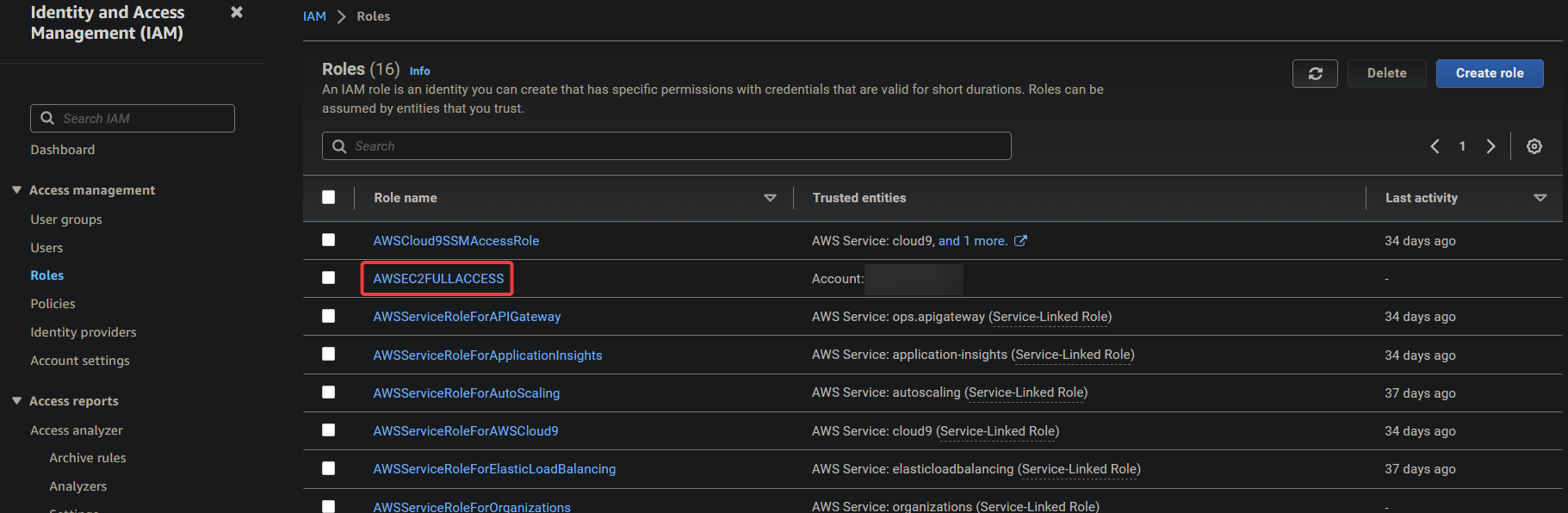Click 'AWS Service: application-insights' trusted entity cell

coord(973,355)
